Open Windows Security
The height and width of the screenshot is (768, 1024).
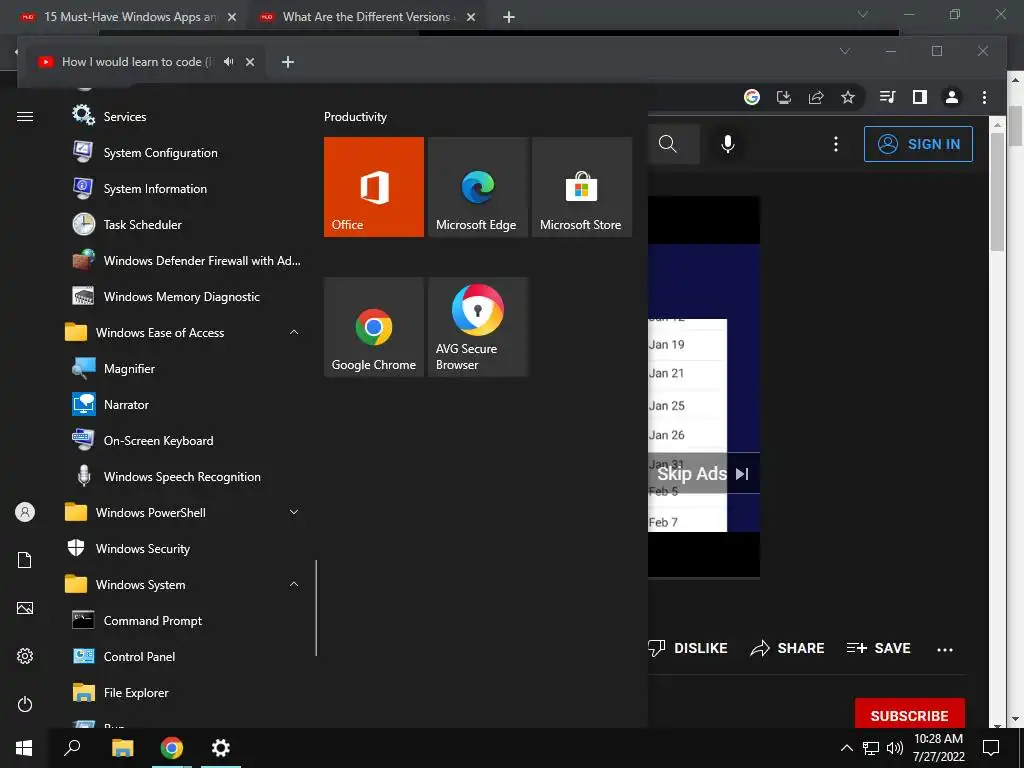point(186,549)
